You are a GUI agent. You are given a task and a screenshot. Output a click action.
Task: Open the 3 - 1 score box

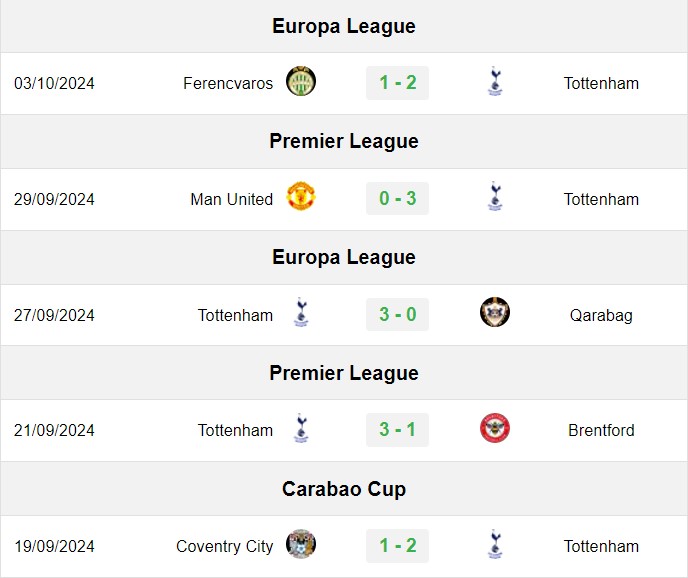pos(398,430)
